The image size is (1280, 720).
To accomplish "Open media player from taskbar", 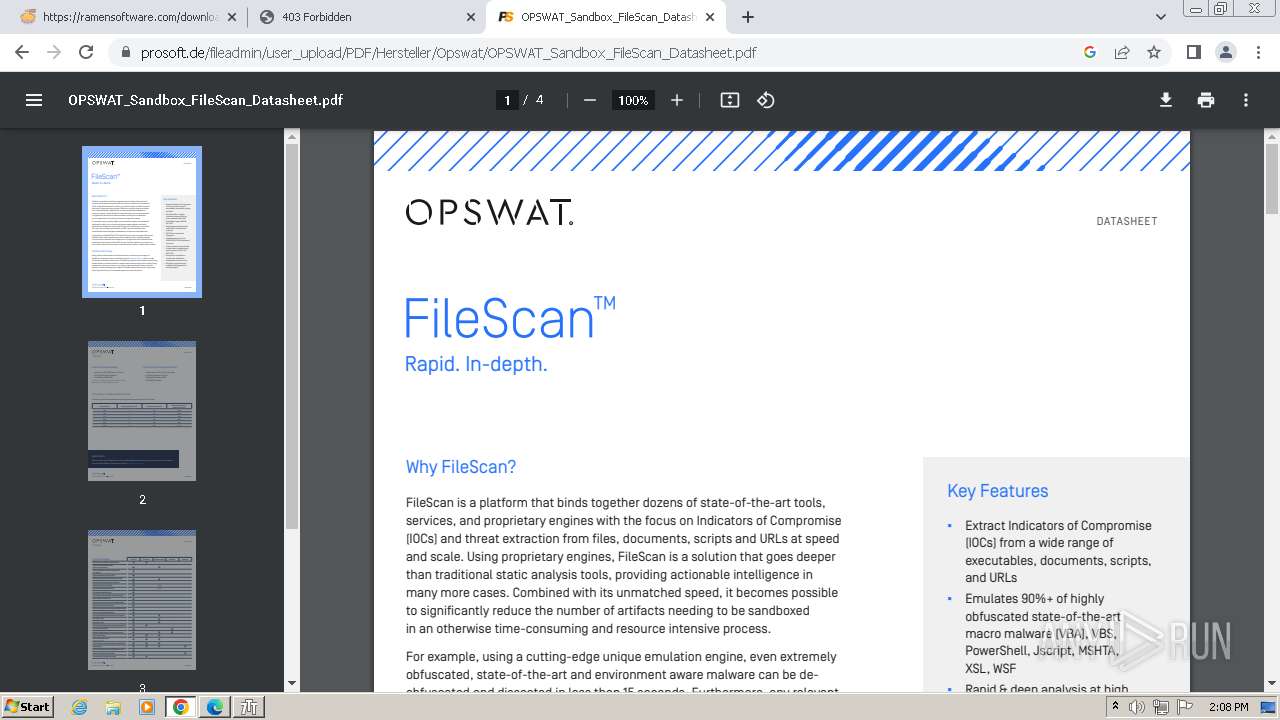I will click(147, 706).
